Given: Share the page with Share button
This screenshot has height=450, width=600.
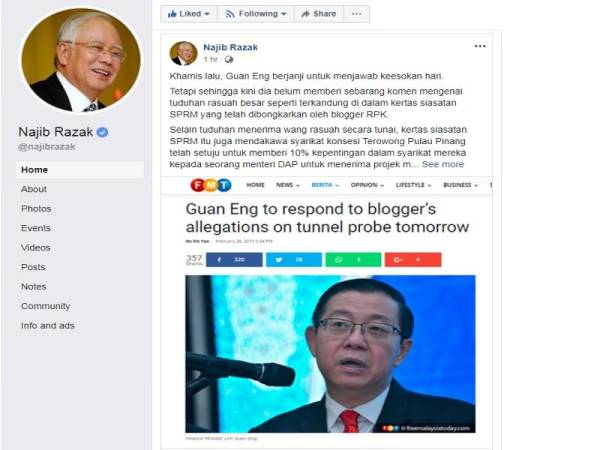Looking at the screenshot, I should coord(319,14).
